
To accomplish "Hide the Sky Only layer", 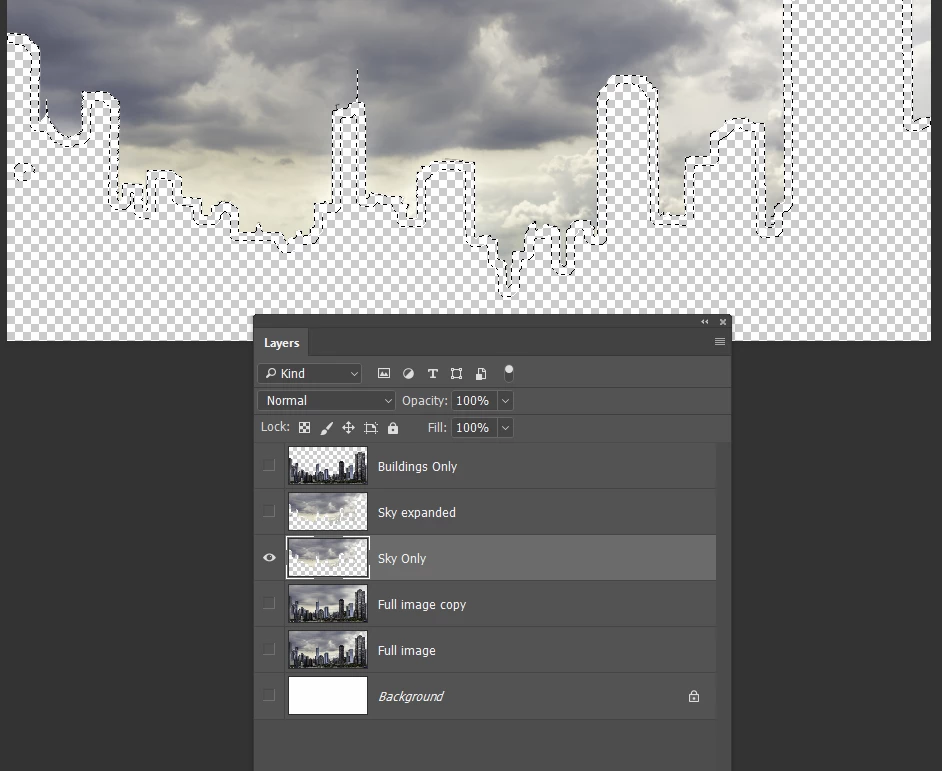I will (269, 558).
